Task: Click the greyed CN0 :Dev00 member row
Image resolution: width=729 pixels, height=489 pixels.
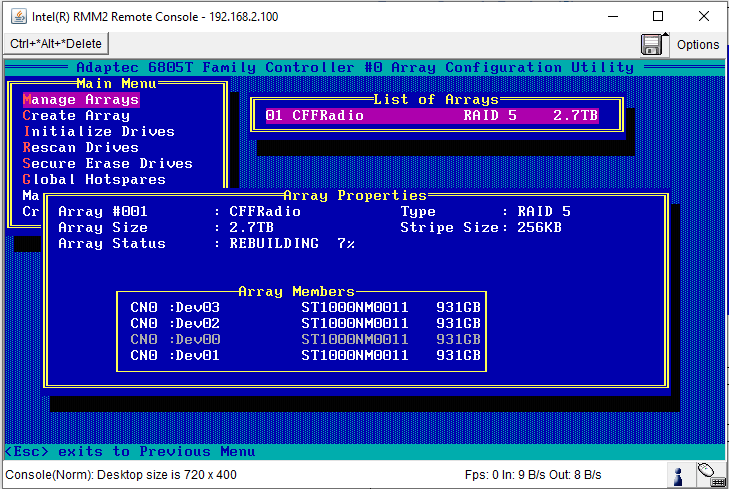Action: (305, 339)
